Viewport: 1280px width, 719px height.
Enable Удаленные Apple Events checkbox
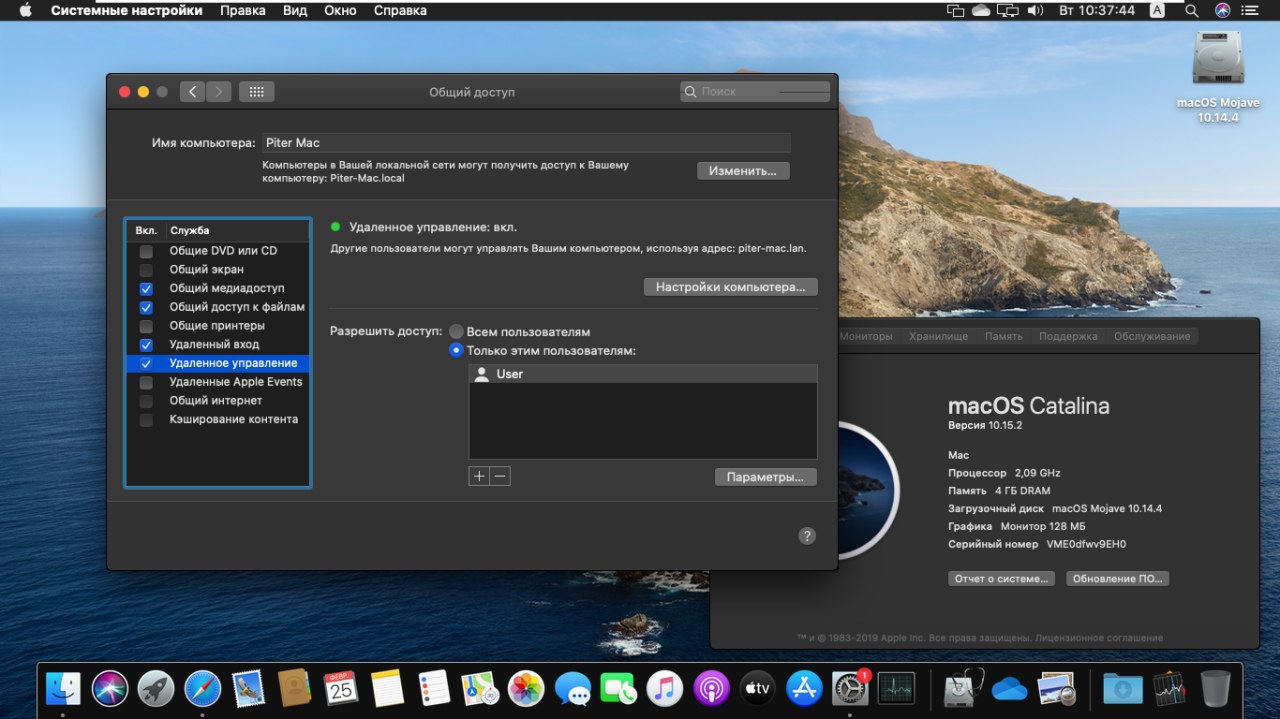(x=147, y=382)
